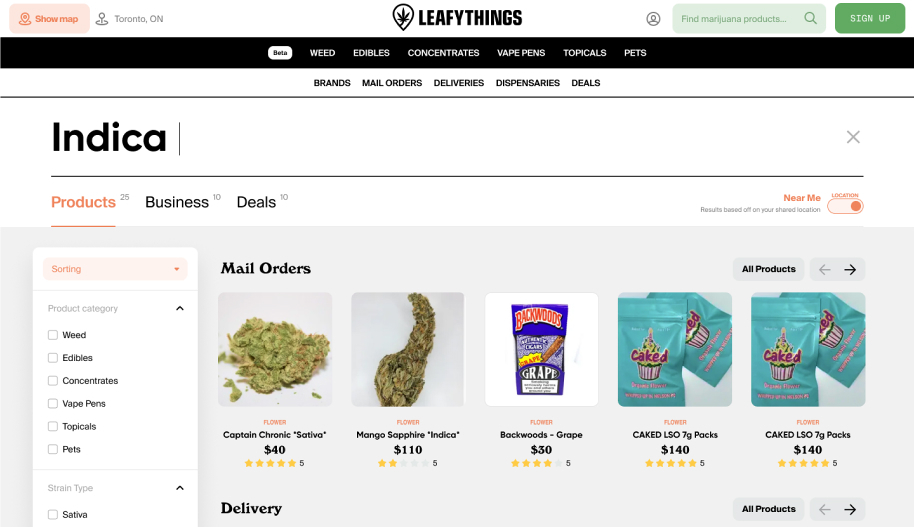This screenshot has width=914, height=527.
Task: Collapse the Product category section
Action: 180,308
